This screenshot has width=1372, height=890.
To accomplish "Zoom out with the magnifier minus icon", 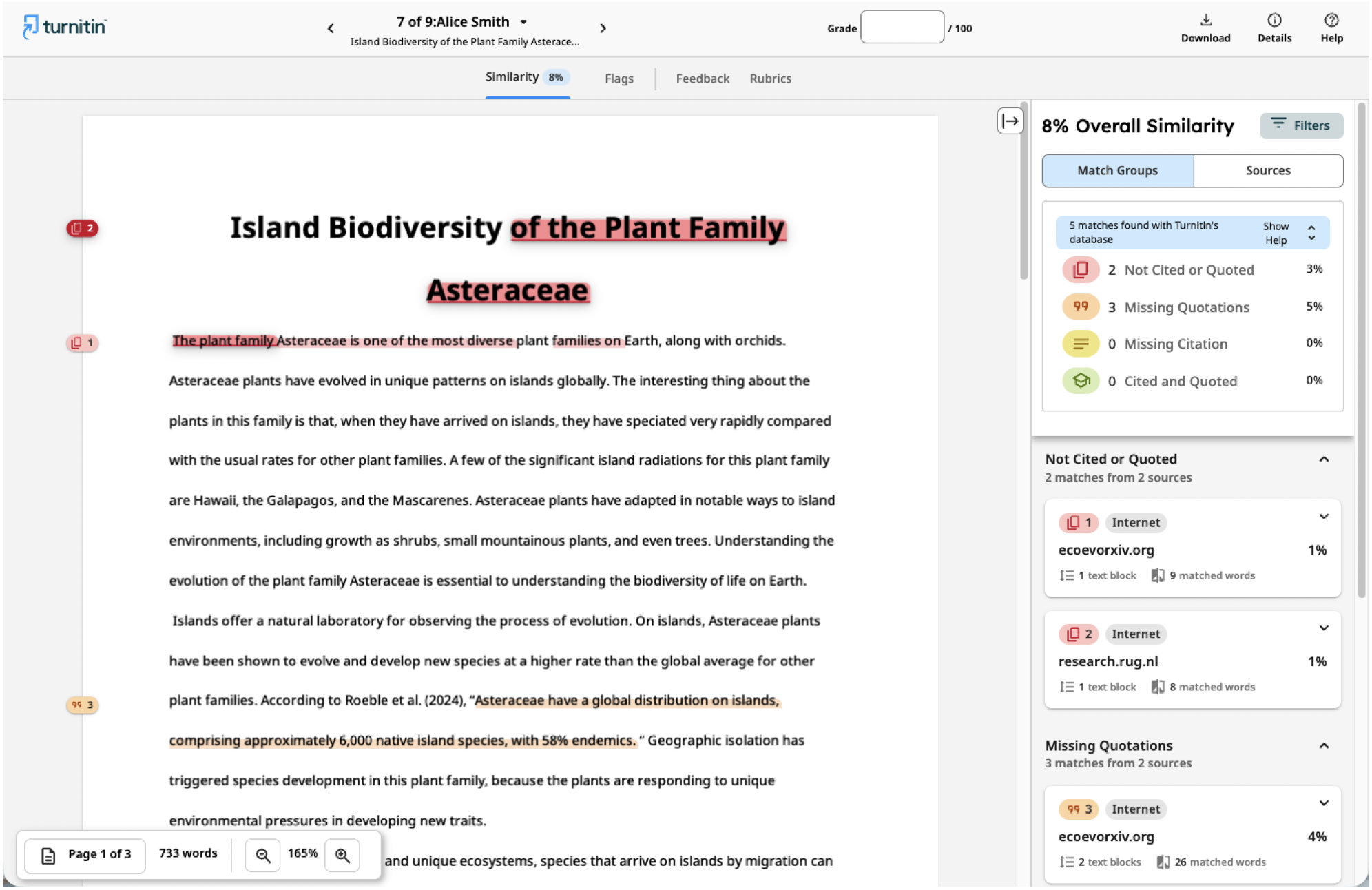I will (262, 855).
